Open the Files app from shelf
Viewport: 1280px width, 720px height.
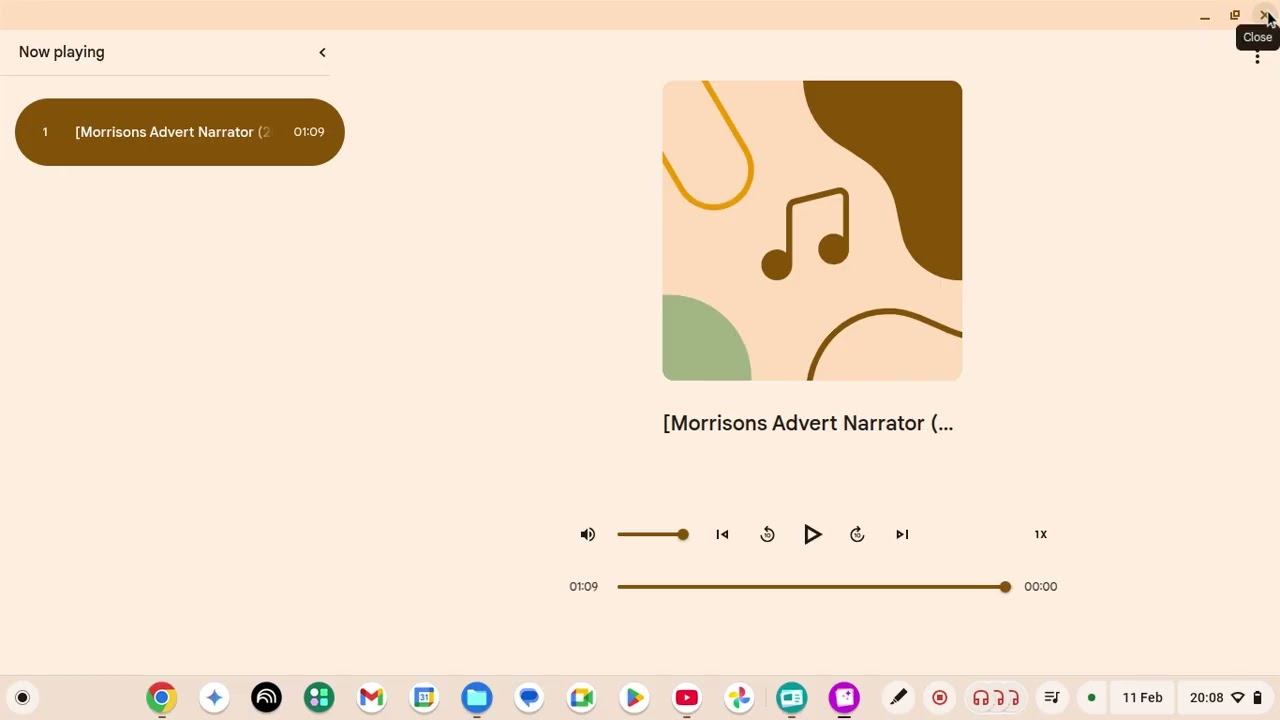point(477,698)
